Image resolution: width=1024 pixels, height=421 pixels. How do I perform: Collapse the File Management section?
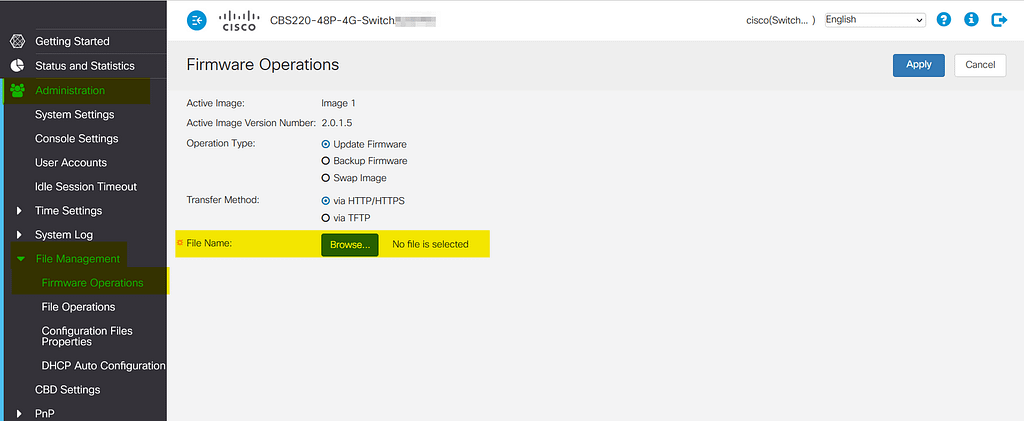[20, 259]
